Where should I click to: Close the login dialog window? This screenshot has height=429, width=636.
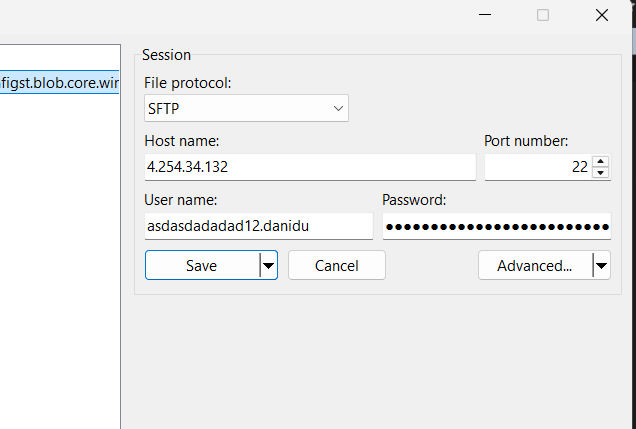(602, 15)
